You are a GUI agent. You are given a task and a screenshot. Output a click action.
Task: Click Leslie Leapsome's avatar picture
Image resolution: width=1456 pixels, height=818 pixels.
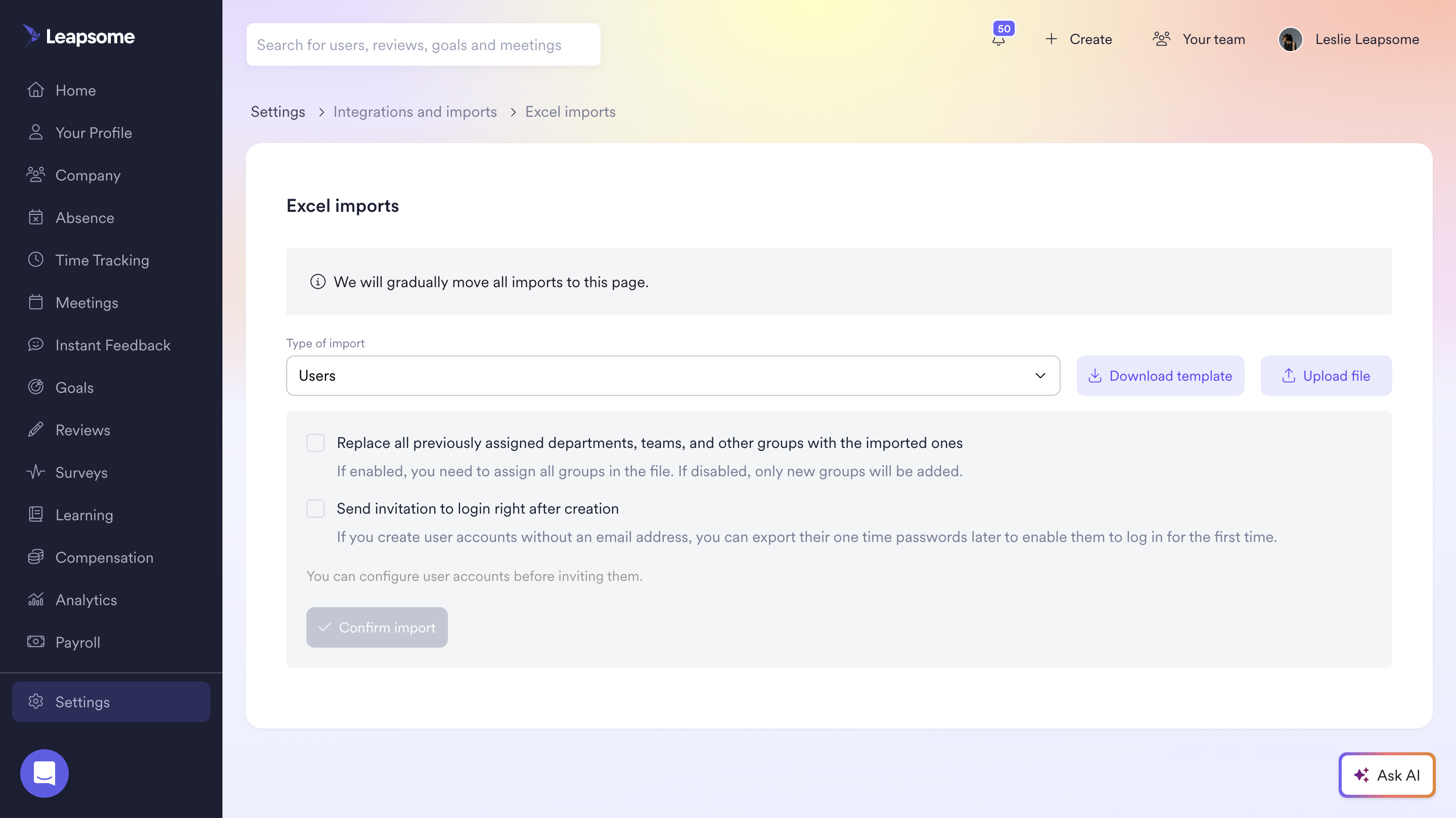[x=1290, y=39]
